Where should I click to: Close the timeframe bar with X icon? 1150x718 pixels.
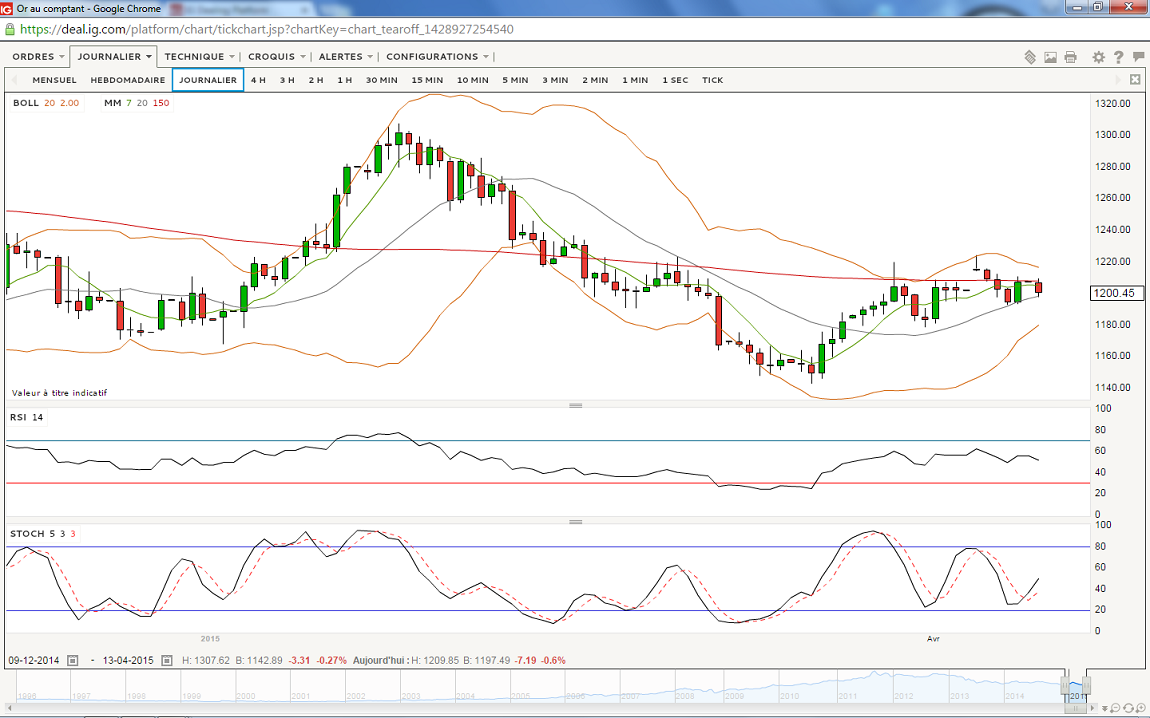[x=1135, y=79]
